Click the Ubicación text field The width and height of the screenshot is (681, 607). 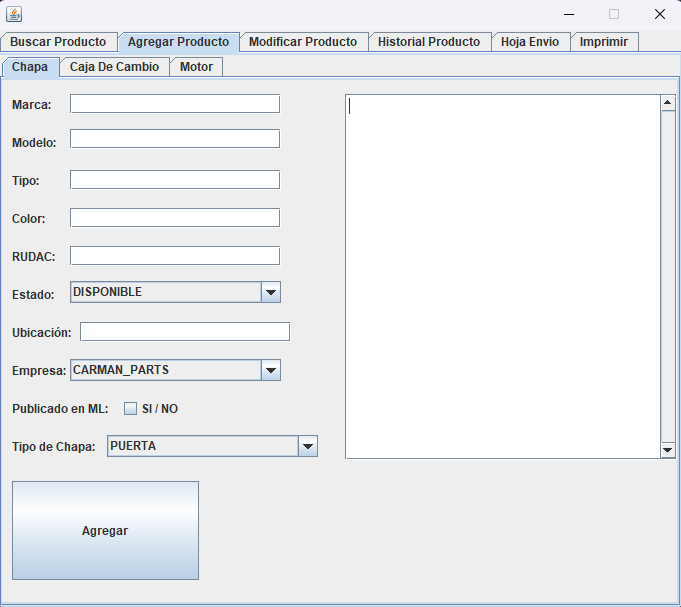185,332
